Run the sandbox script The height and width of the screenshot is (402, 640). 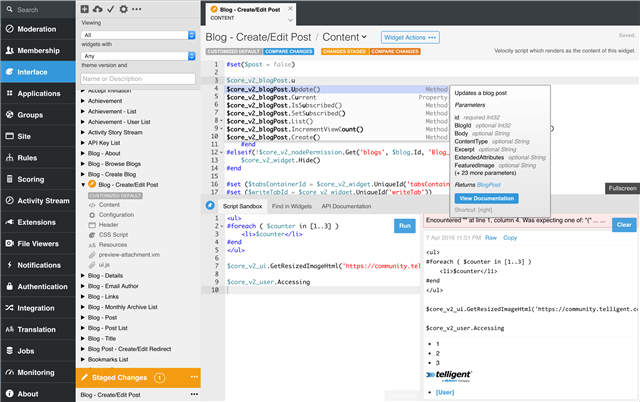tap(404, 226)
